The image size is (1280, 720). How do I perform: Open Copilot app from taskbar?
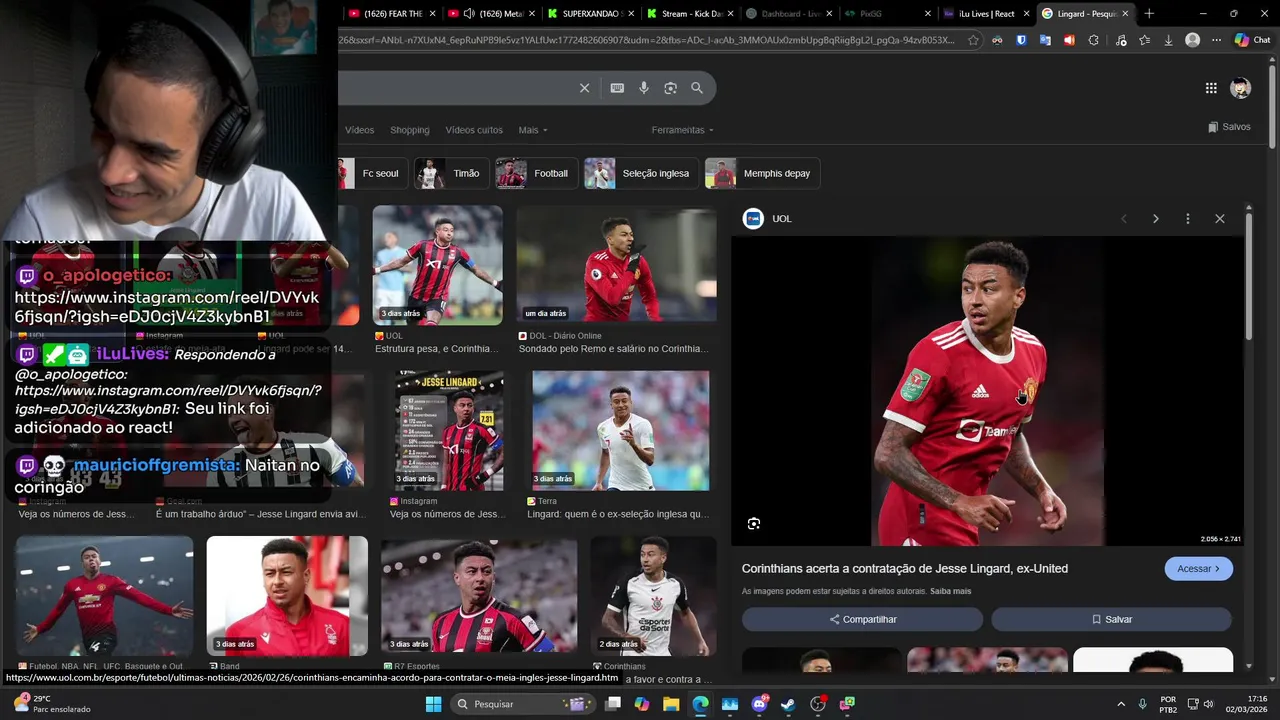pos(642,704)
